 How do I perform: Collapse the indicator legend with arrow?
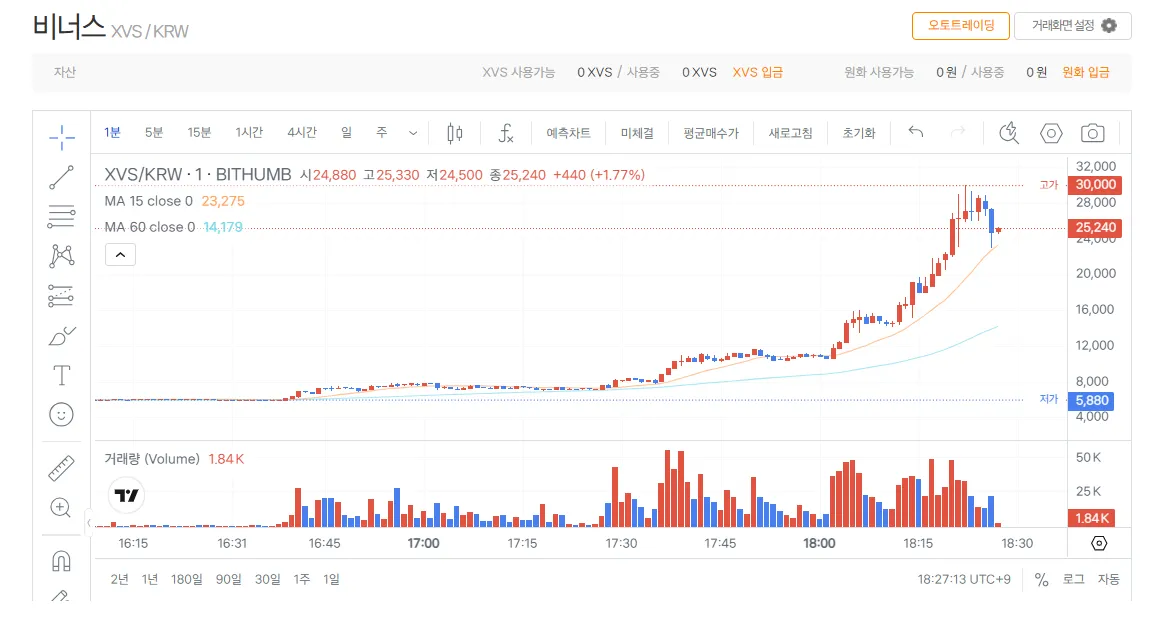tap(120, 255)
